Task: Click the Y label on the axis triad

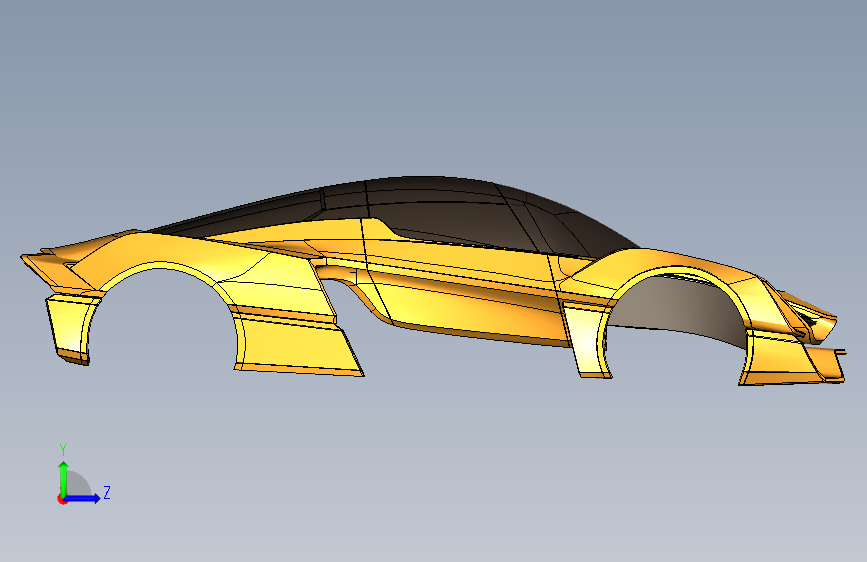Action: click(63, 450)
